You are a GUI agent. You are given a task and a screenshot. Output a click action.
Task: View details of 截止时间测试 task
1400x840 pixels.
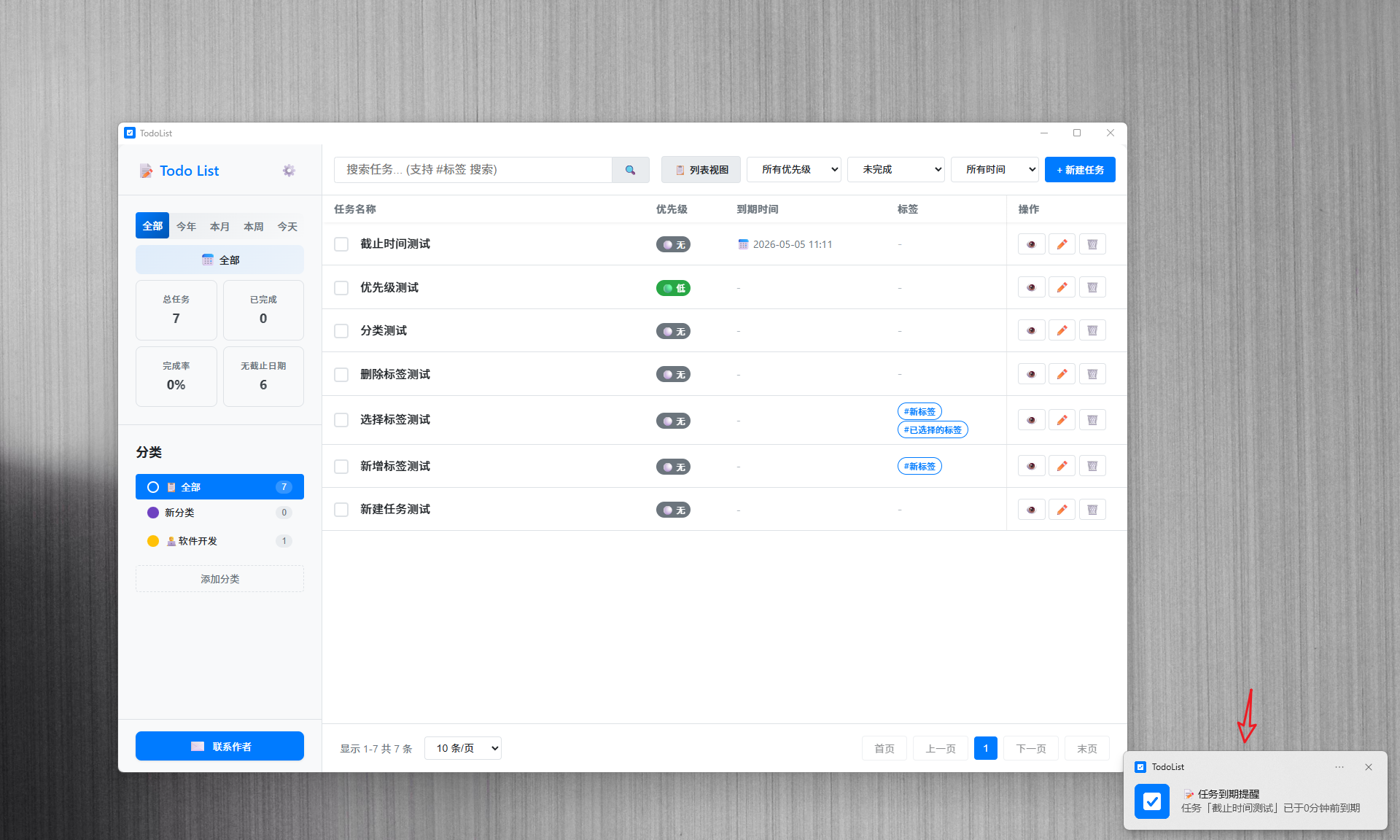pos(1031,244)
